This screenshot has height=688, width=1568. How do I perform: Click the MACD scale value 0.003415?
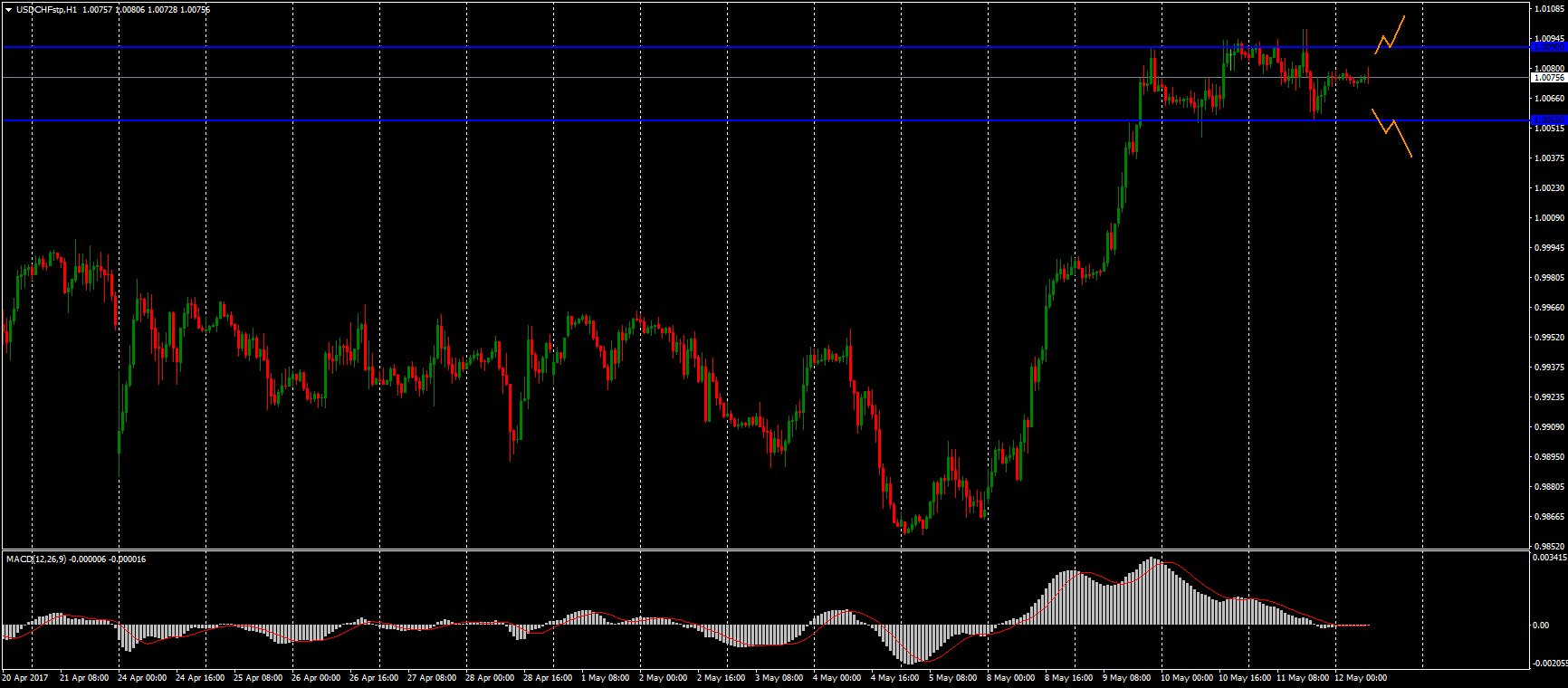point(1550,559)
